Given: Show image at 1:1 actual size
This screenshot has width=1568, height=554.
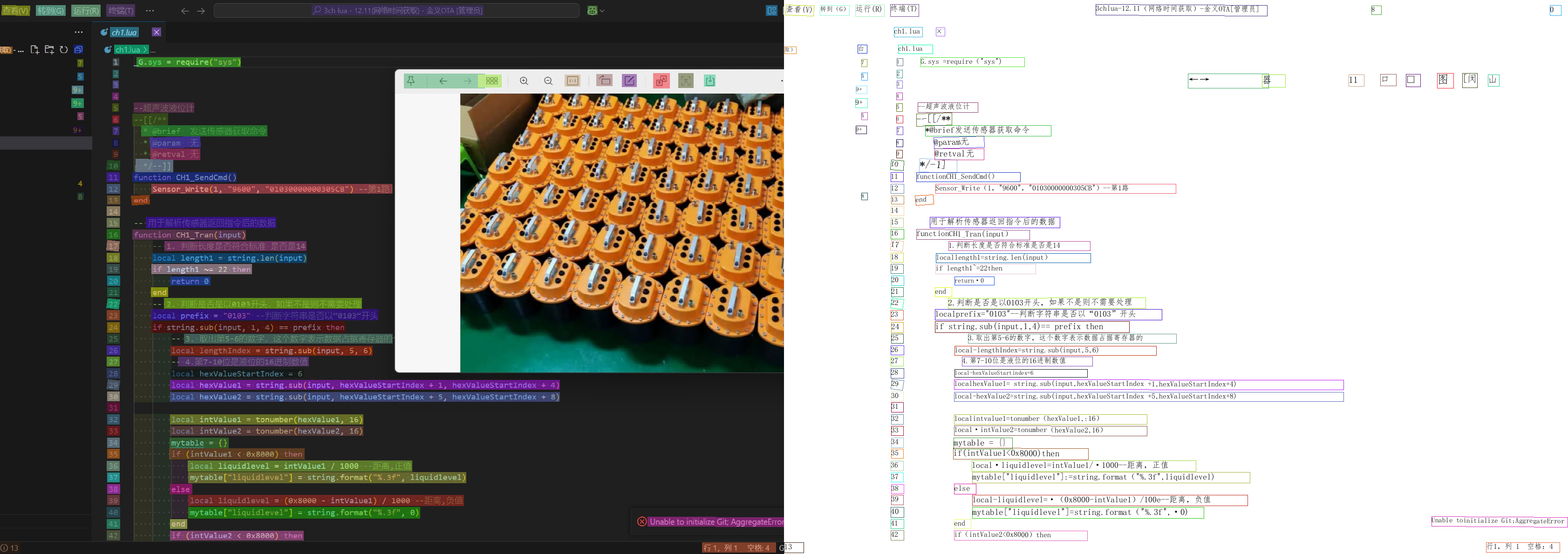Looking at the screenshot, I should point(572,81).
